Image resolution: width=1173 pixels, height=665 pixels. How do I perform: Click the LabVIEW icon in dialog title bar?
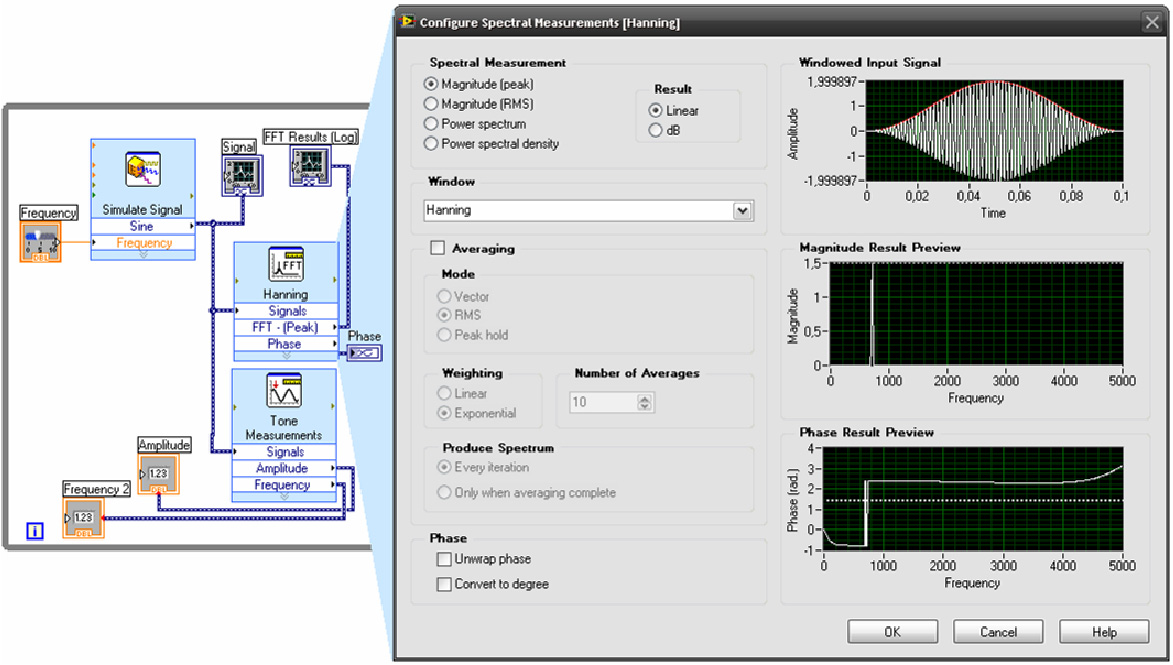click(x=407, y=21)
